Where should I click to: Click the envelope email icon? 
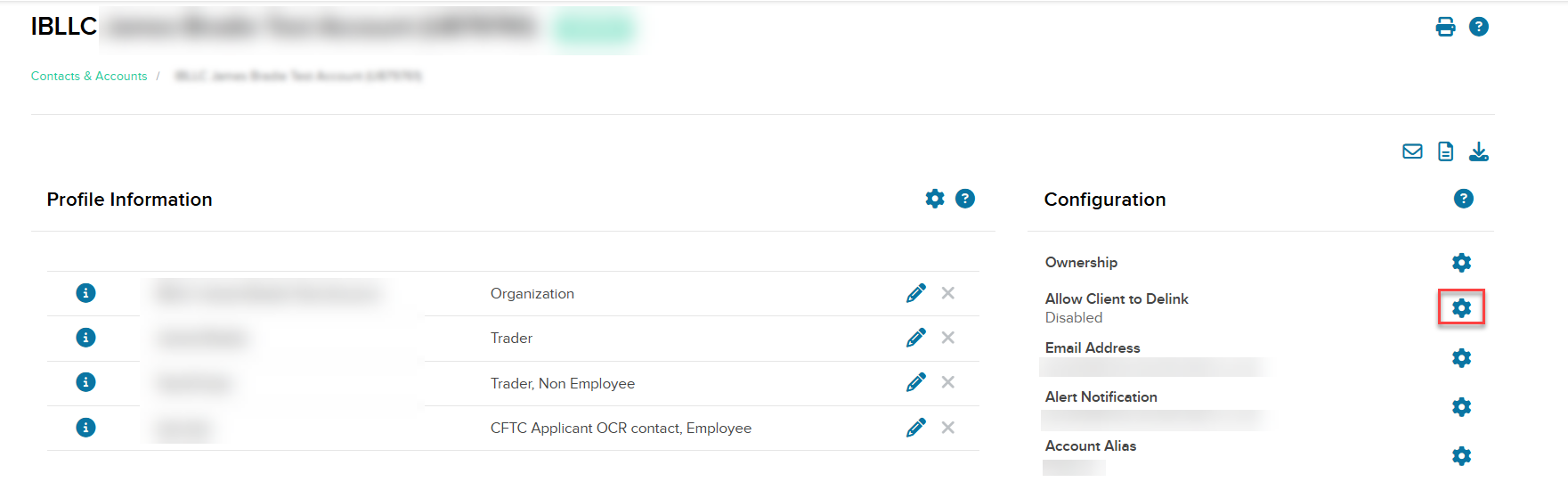click(x=1412, y=151)
